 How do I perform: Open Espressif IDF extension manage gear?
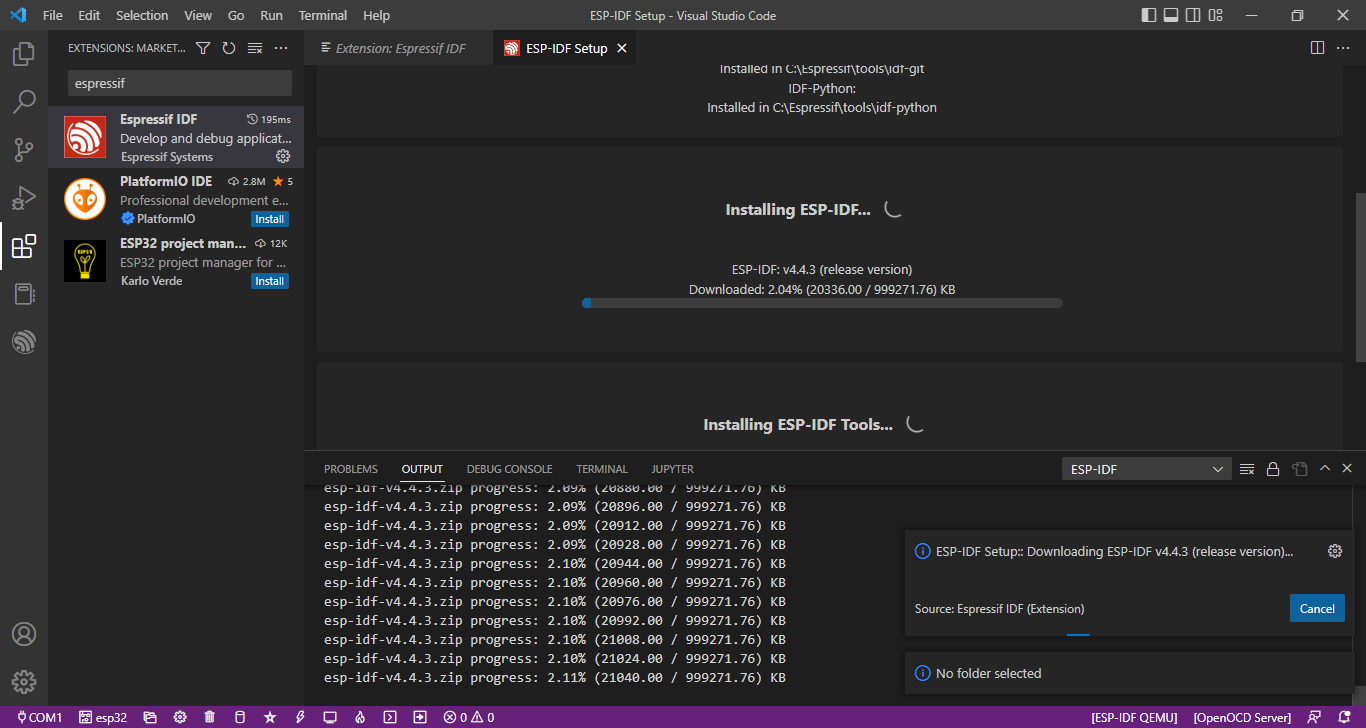coord(283,156)
